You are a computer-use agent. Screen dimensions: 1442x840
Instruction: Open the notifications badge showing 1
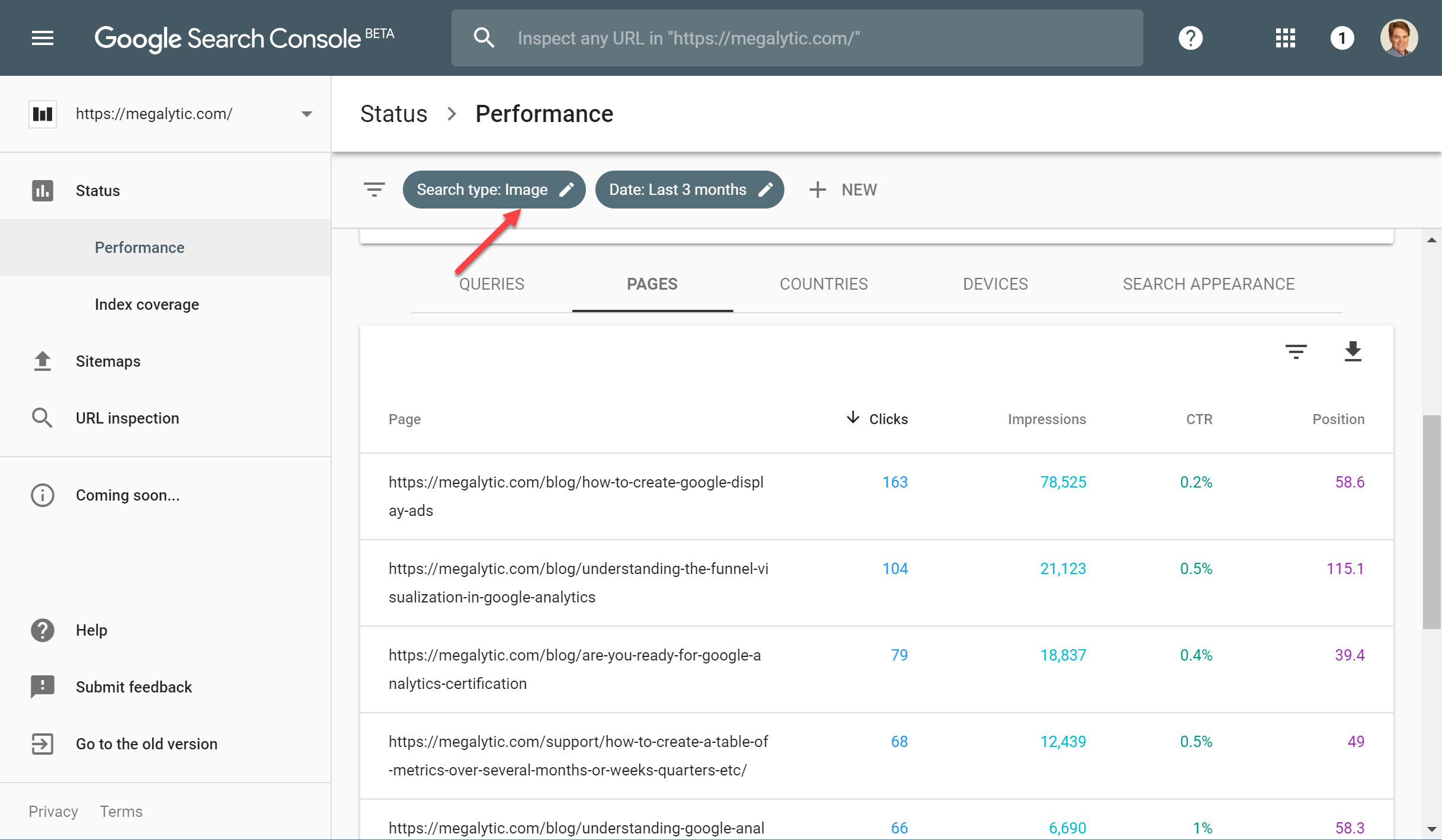point(1342,38)
